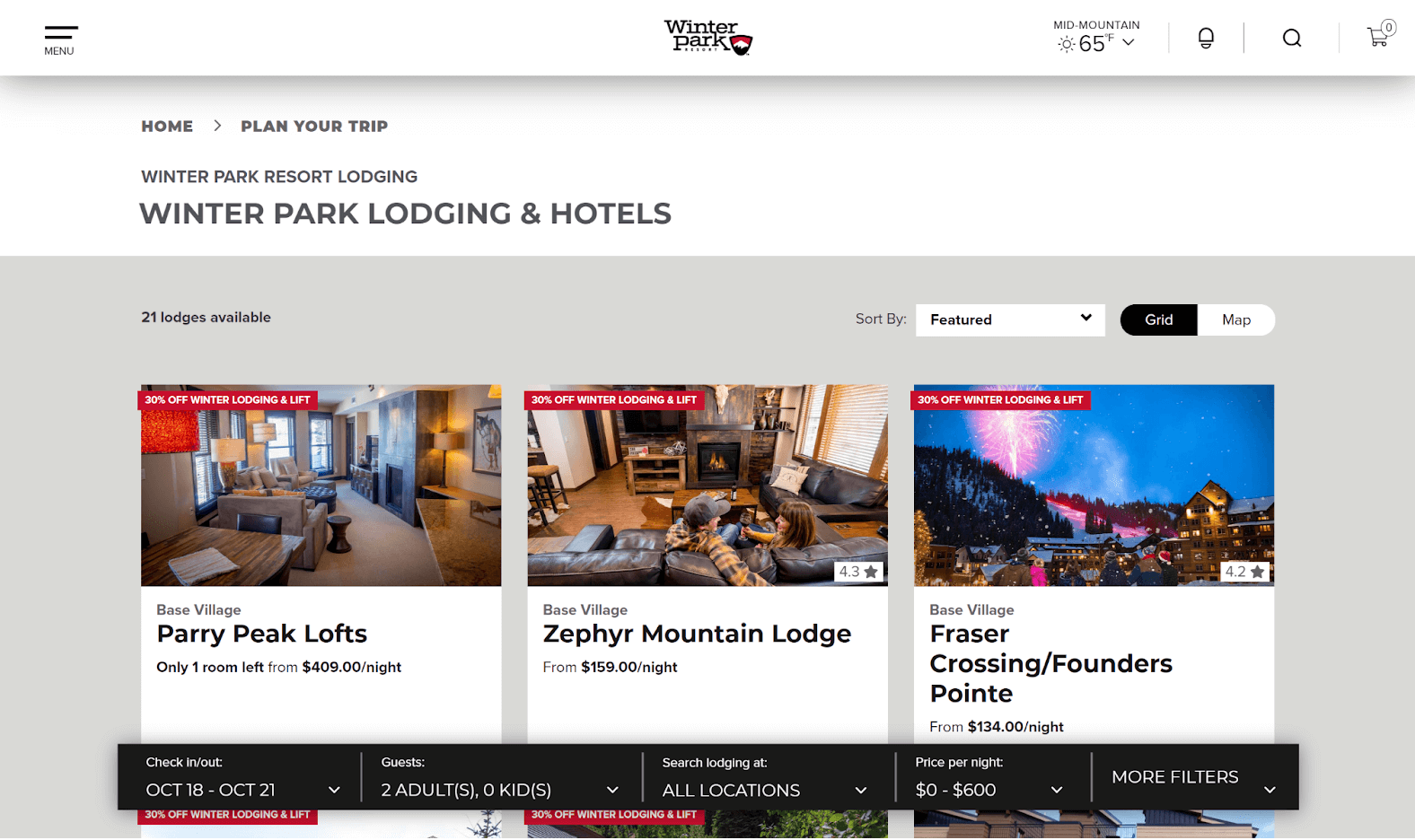Open the shopping cart icon
The height and width of the screenshot is (840, 1415).
pyautogui.click(x=1380, y=35)
